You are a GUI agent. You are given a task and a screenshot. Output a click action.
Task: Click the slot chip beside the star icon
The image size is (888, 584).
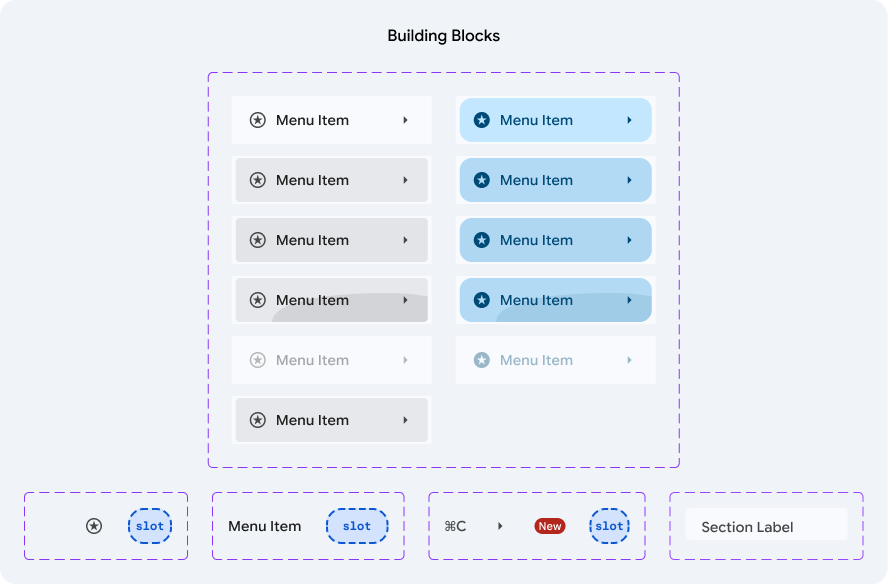tap(150, 526)
